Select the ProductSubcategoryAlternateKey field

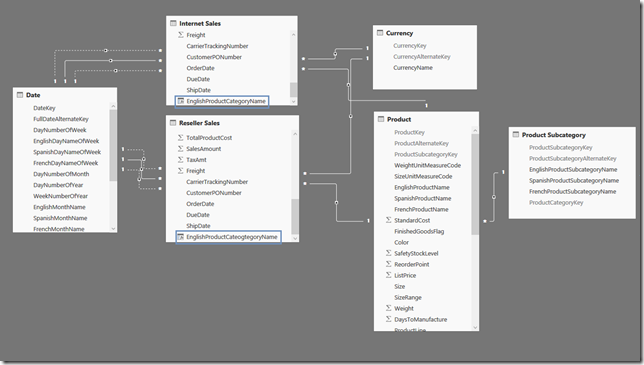tap(573, 158)
